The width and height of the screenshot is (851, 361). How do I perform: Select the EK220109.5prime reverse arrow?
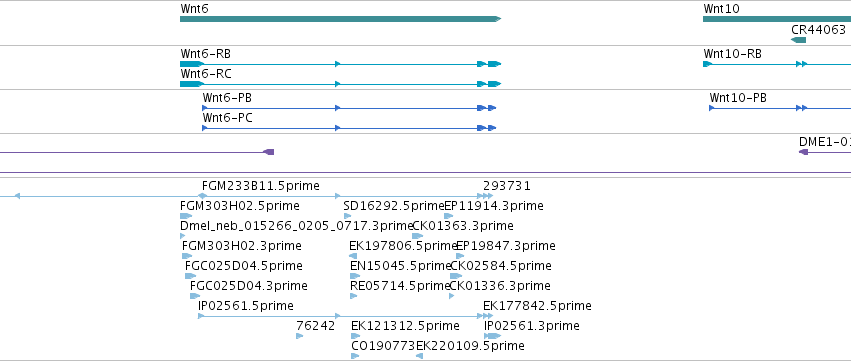coord(419,356)
